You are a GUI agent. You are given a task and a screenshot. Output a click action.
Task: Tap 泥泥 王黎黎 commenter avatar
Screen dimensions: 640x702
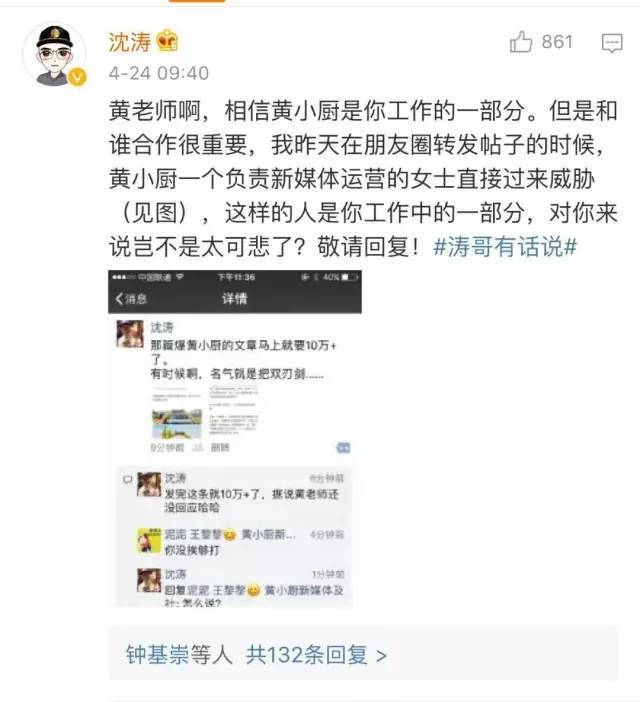pos(149,540)
